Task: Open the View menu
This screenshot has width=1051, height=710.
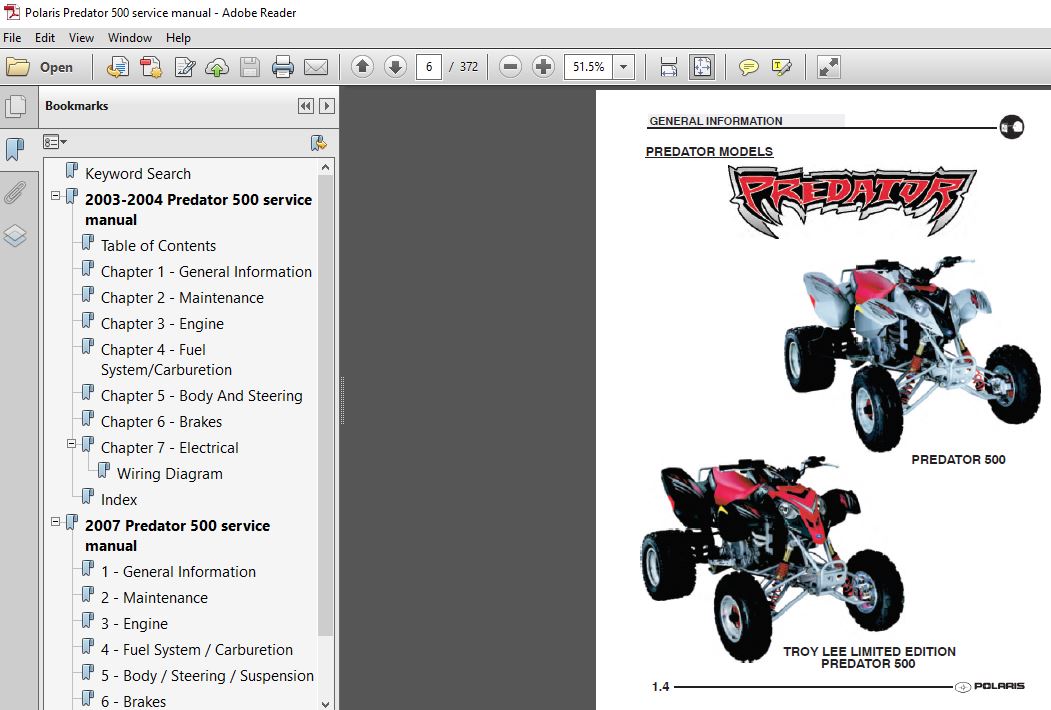Action: point(81,38)
